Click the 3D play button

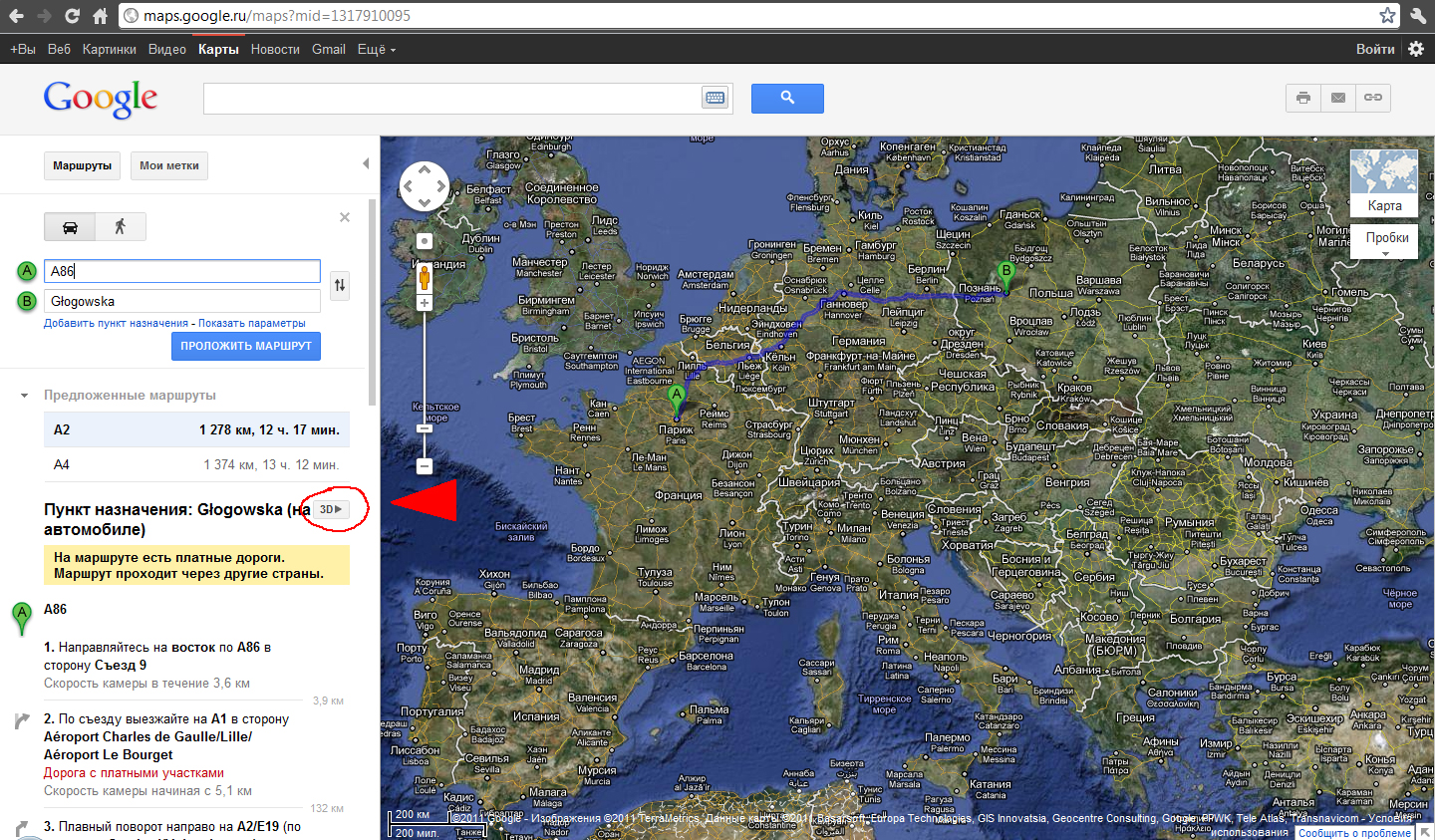tap(332, 509)
